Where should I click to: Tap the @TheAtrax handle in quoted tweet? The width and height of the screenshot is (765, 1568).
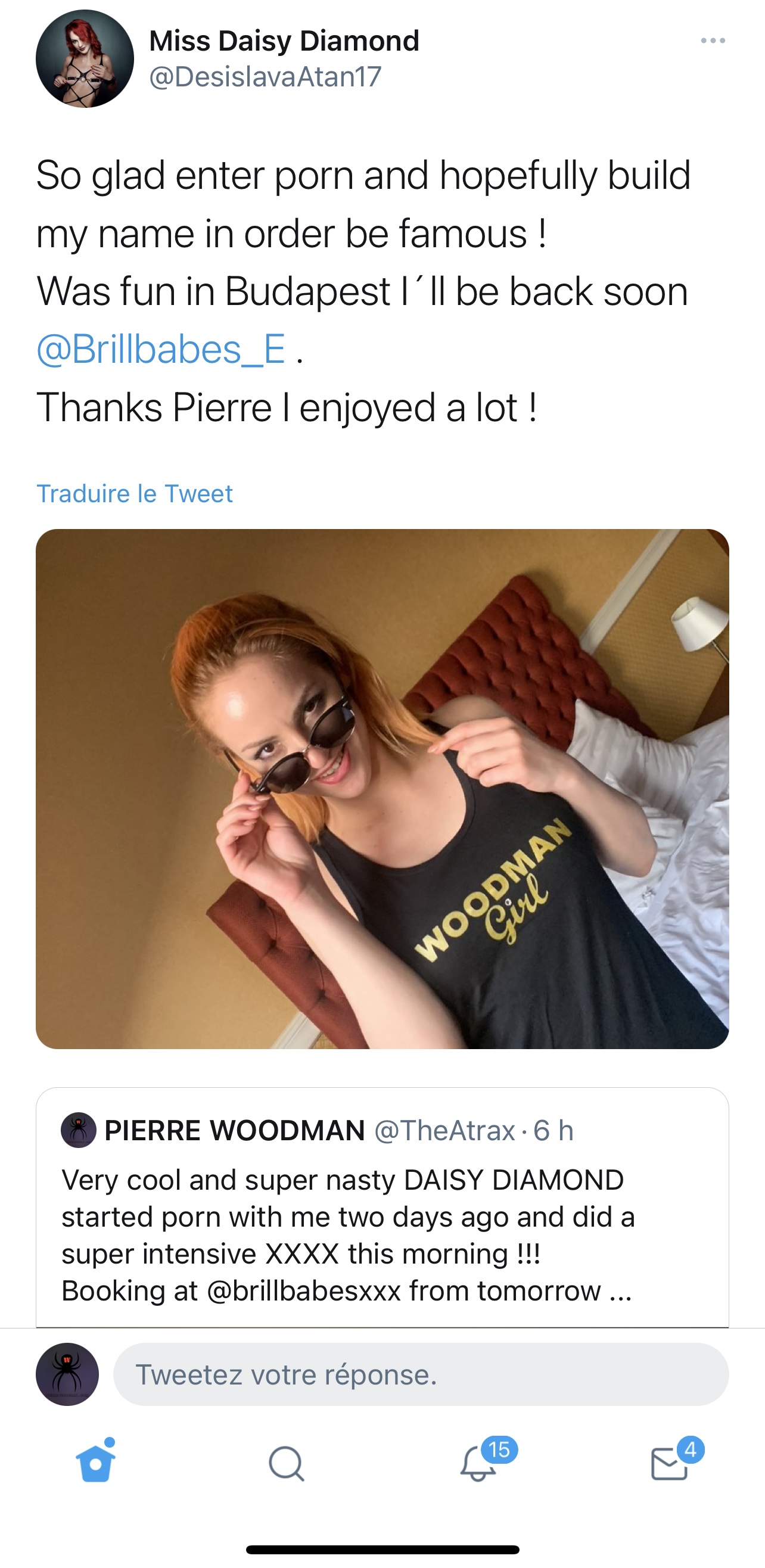click(x=445, y=1130)
